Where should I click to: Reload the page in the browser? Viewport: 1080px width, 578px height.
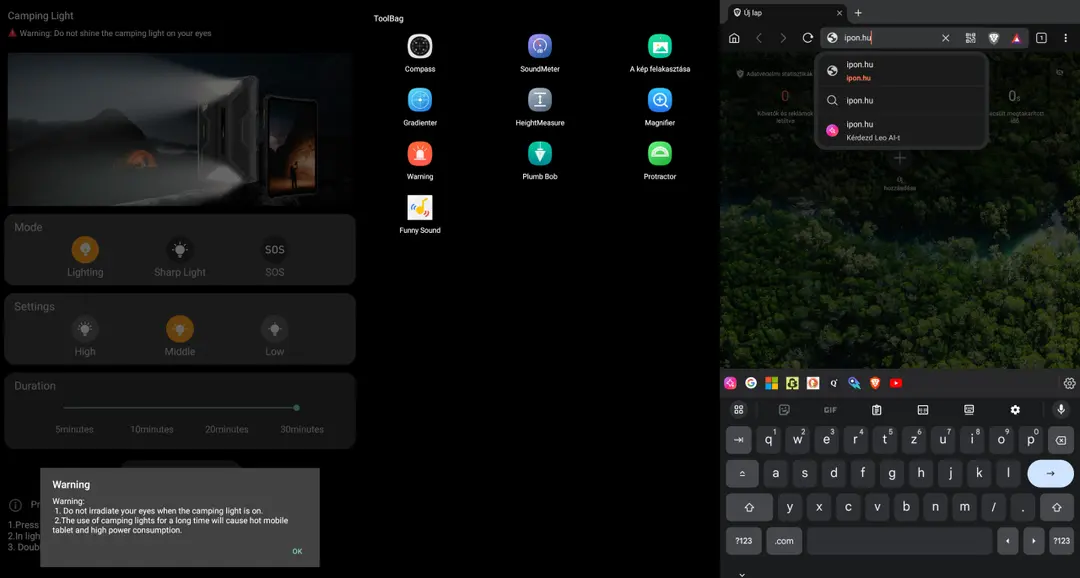[x=808, y=38]
